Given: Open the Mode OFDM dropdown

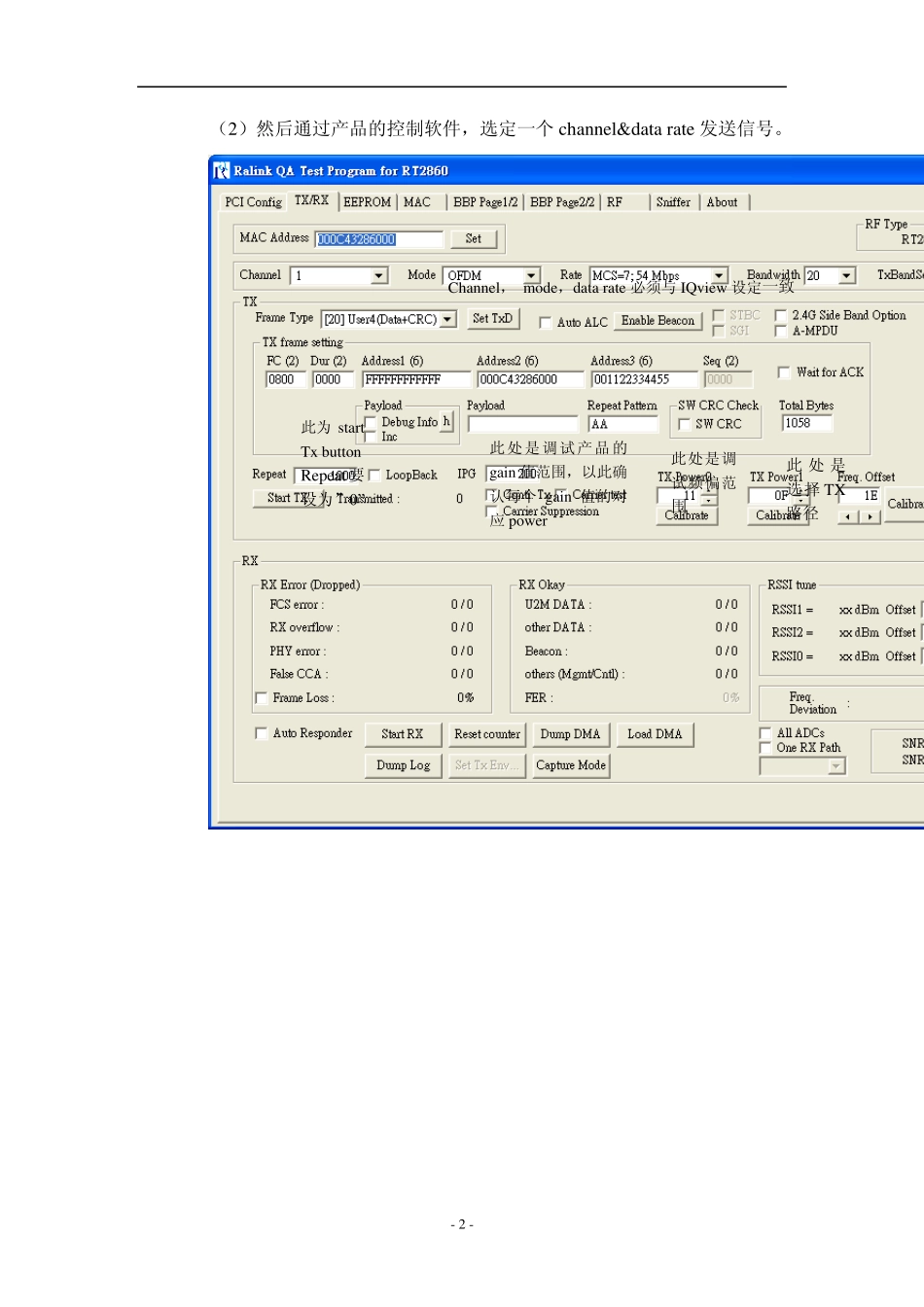Looking at the screenshot, I should pos(531,276).
